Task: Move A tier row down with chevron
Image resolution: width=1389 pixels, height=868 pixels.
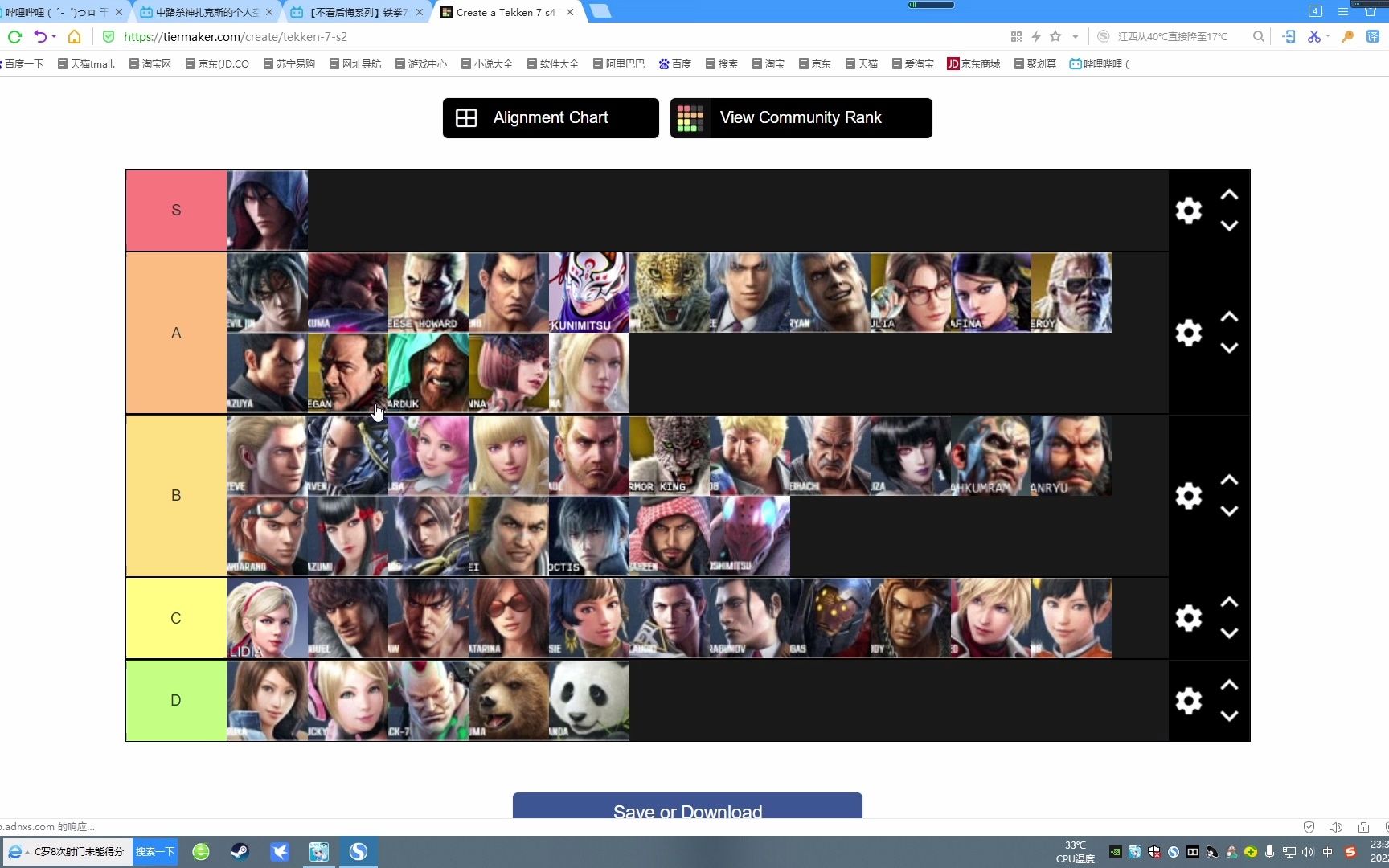Action: 1229,348
